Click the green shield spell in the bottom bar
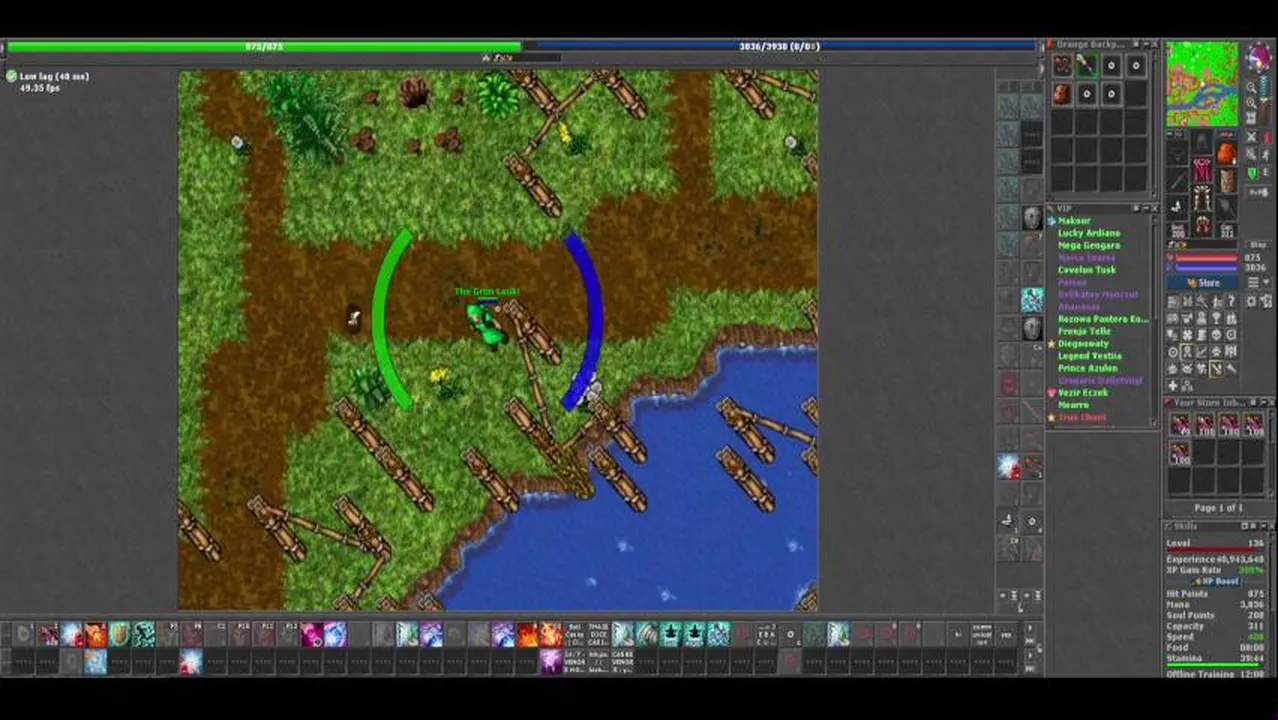 coord(119,633)
